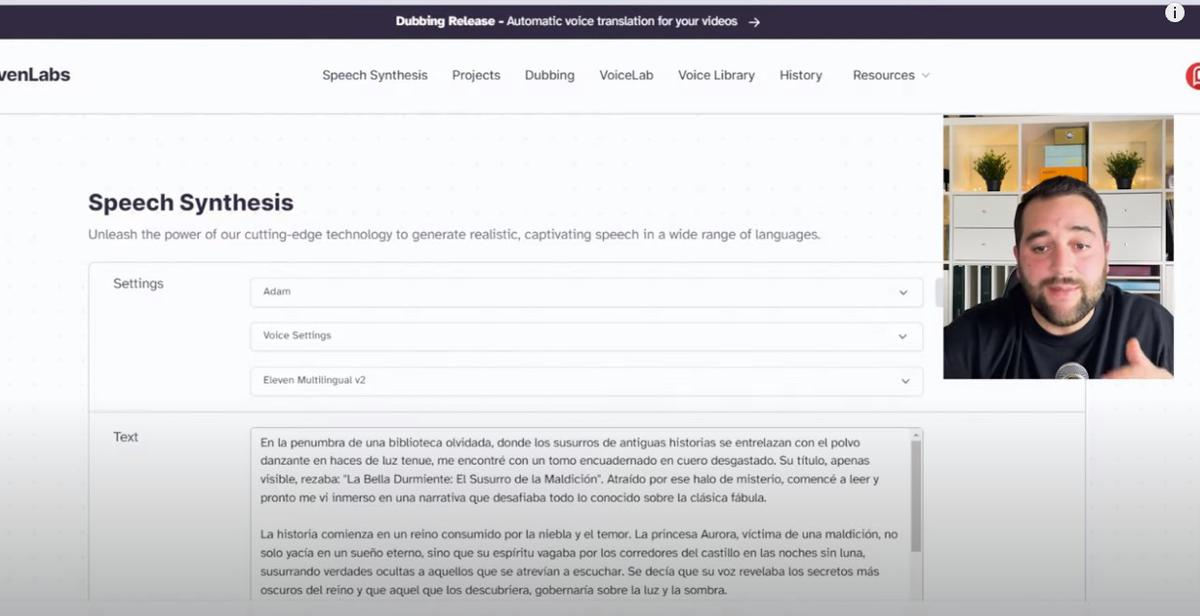Switch to the Dubbing section
This screenshot has height=616, width=1200.
pyautogui.click(x=549, y=75)
